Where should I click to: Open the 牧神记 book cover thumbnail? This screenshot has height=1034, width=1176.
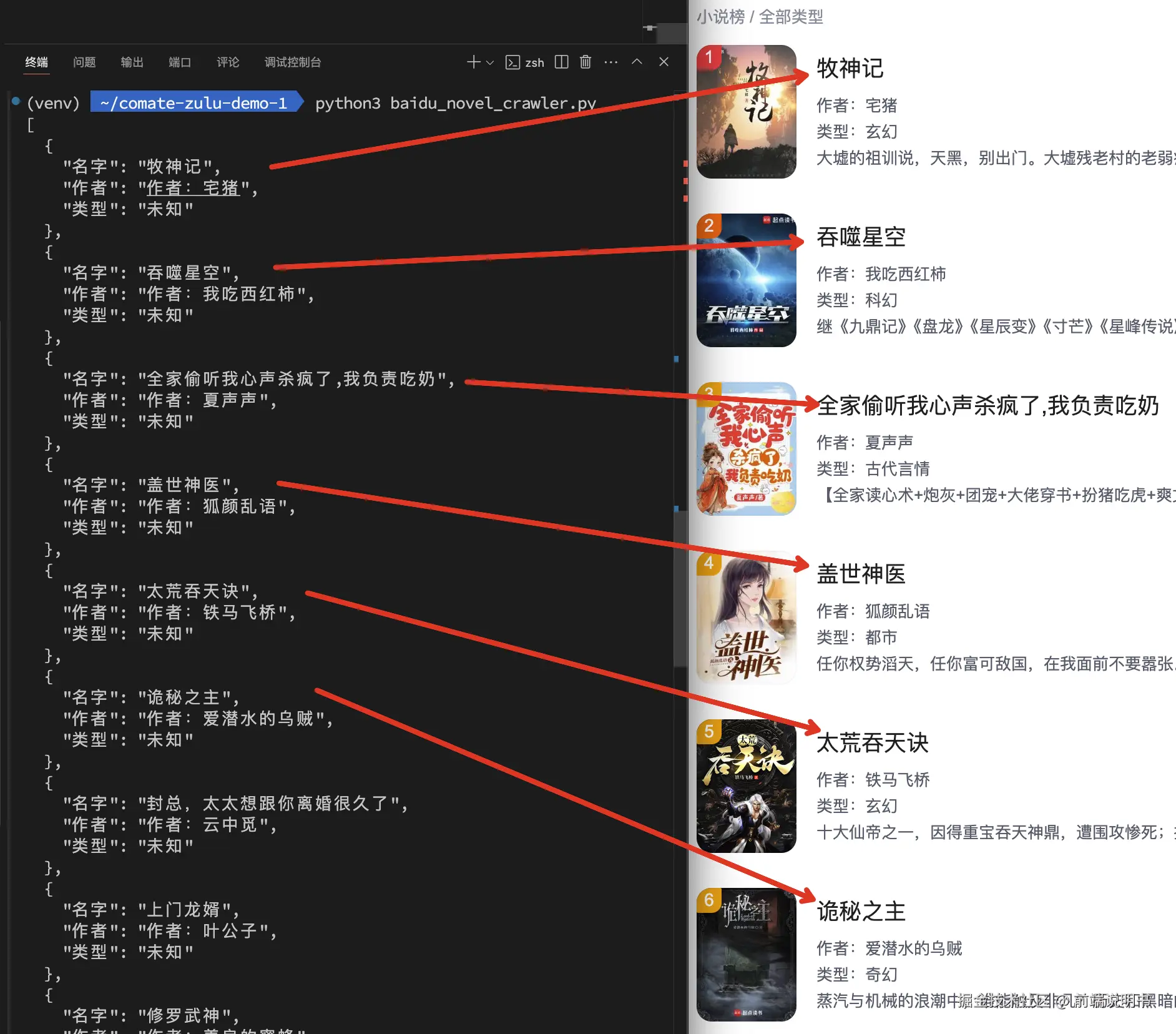tap(746, 112)
